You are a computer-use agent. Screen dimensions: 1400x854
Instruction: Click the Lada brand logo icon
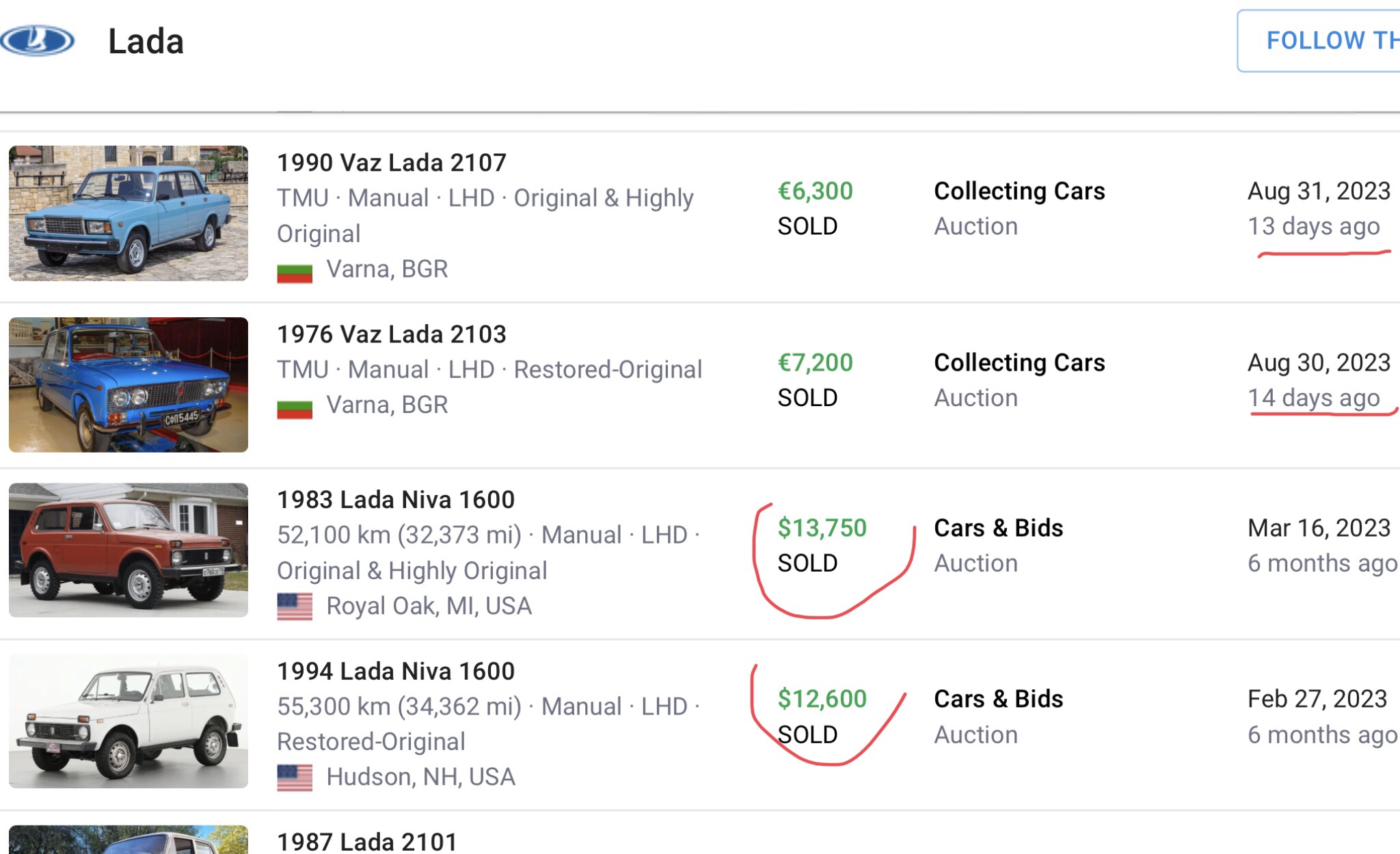coord(37,41)
